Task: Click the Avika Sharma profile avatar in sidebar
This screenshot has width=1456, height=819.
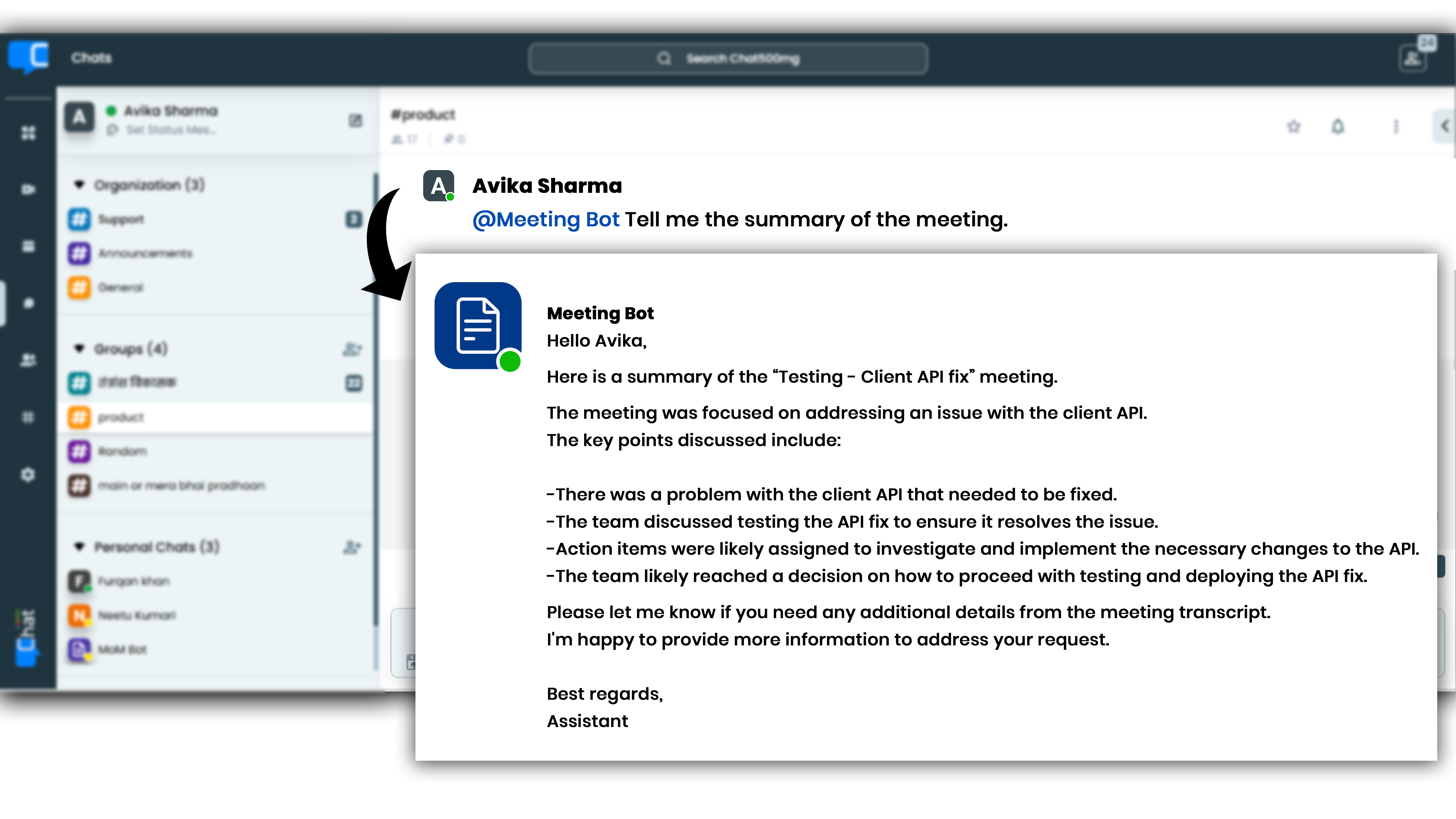Action: (x=79, y=117)
